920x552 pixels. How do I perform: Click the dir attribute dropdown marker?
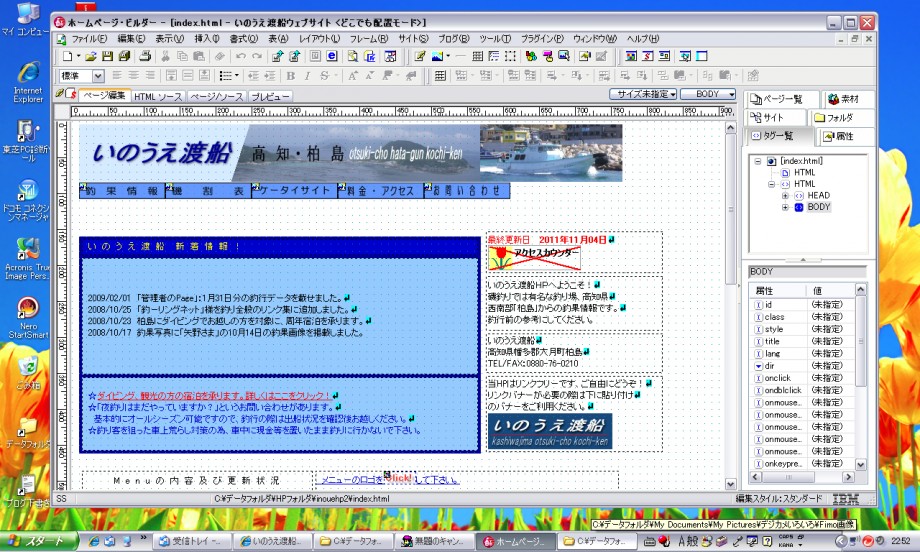point(758,366)
